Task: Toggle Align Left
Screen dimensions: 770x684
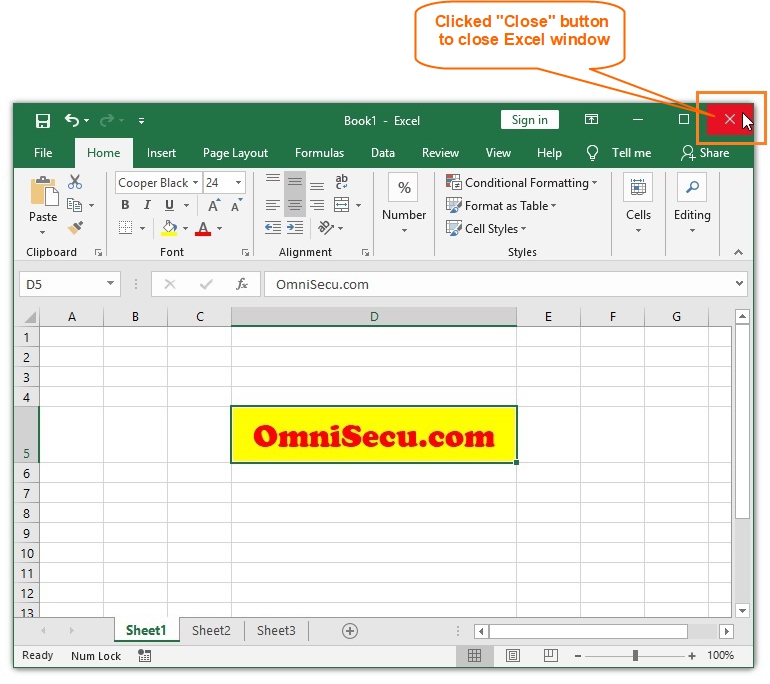Action: tap(273, 205)
